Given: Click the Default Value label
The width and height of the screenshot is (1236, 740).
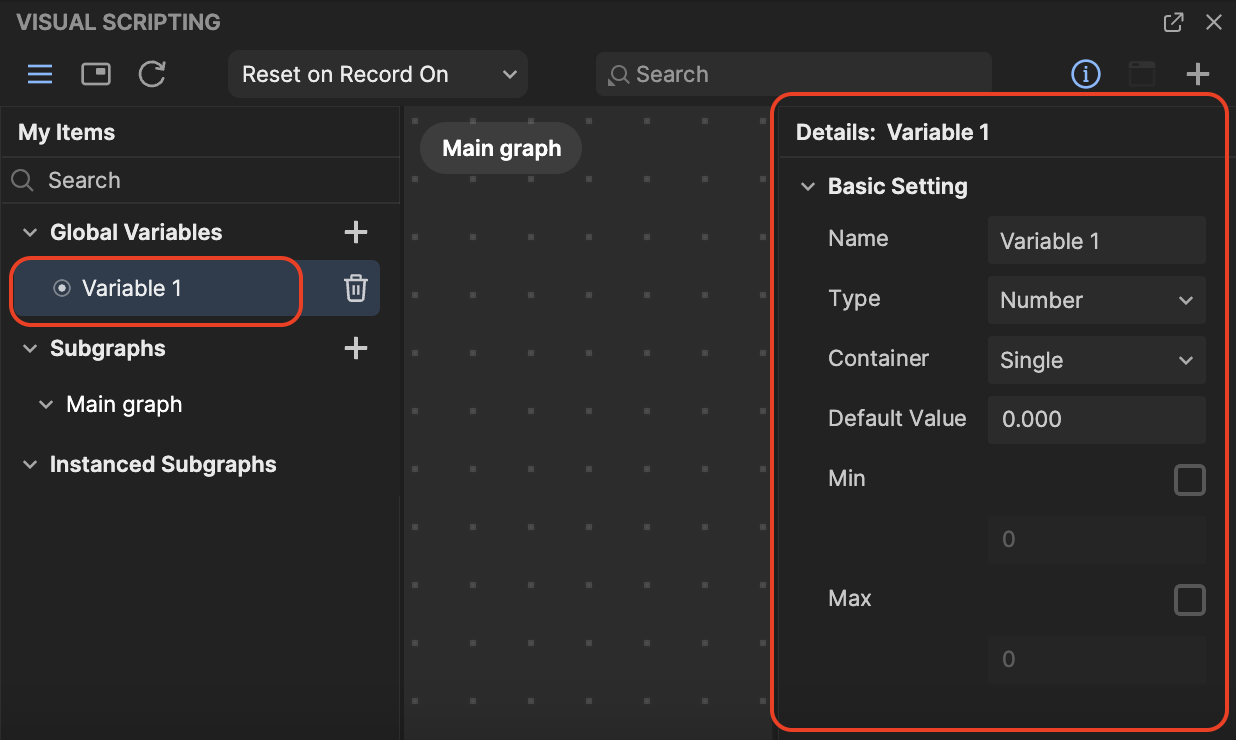Looking at the screenshot, I should click(897, 418).
